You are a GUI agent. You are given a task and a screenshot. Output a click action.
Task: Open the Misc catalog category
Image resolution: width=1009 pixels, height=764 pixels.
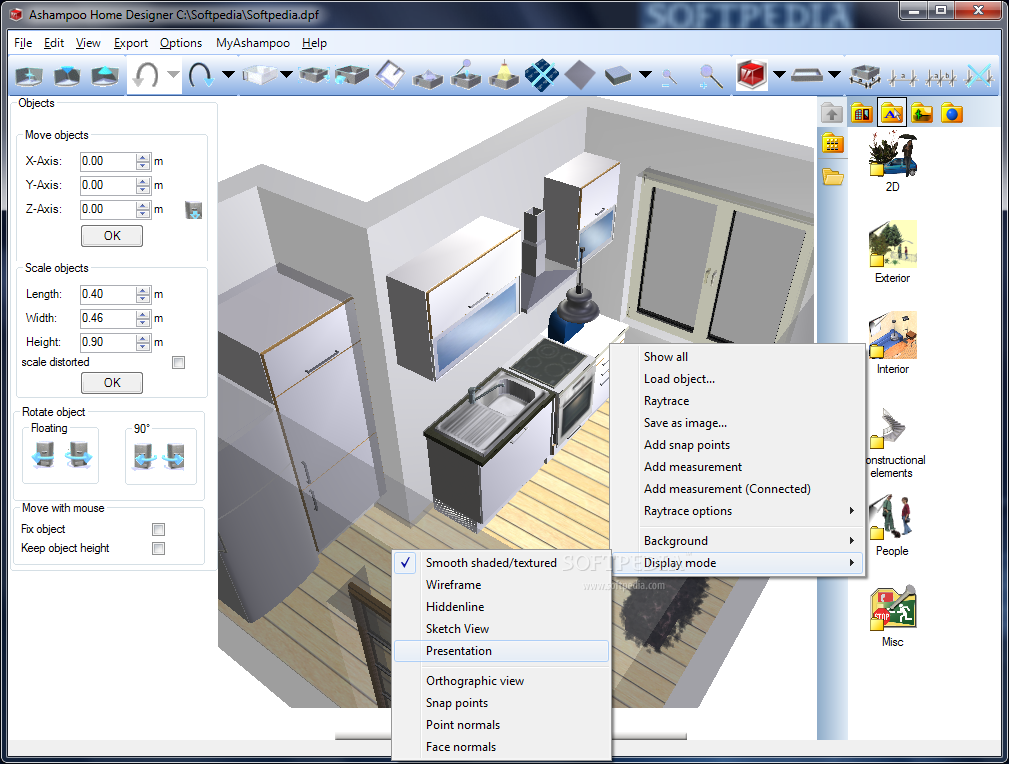pyautogui.click(x=893, y=616)
